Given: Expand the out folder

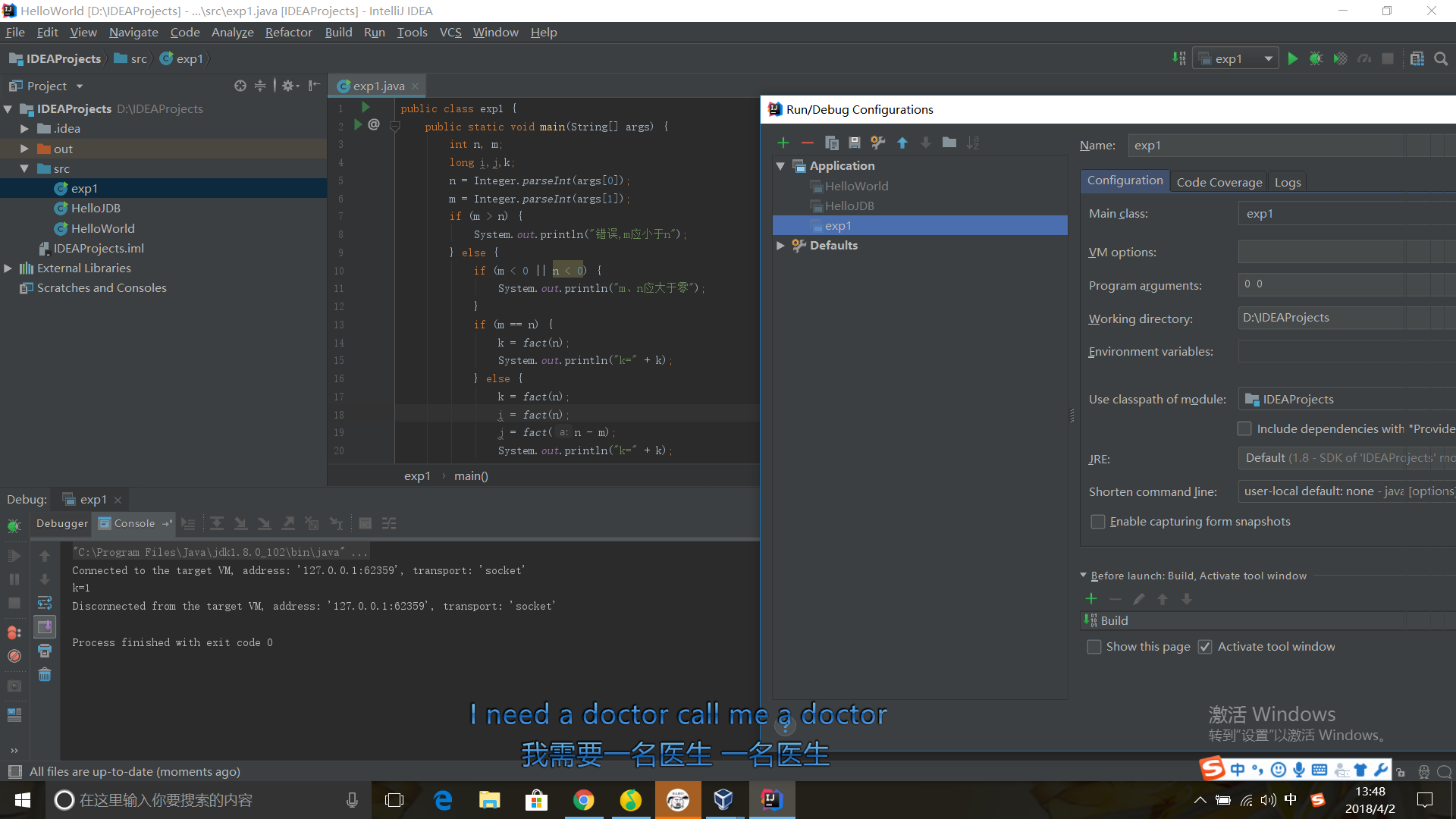Looking at the screenshot, I should (x=24, y=149).
